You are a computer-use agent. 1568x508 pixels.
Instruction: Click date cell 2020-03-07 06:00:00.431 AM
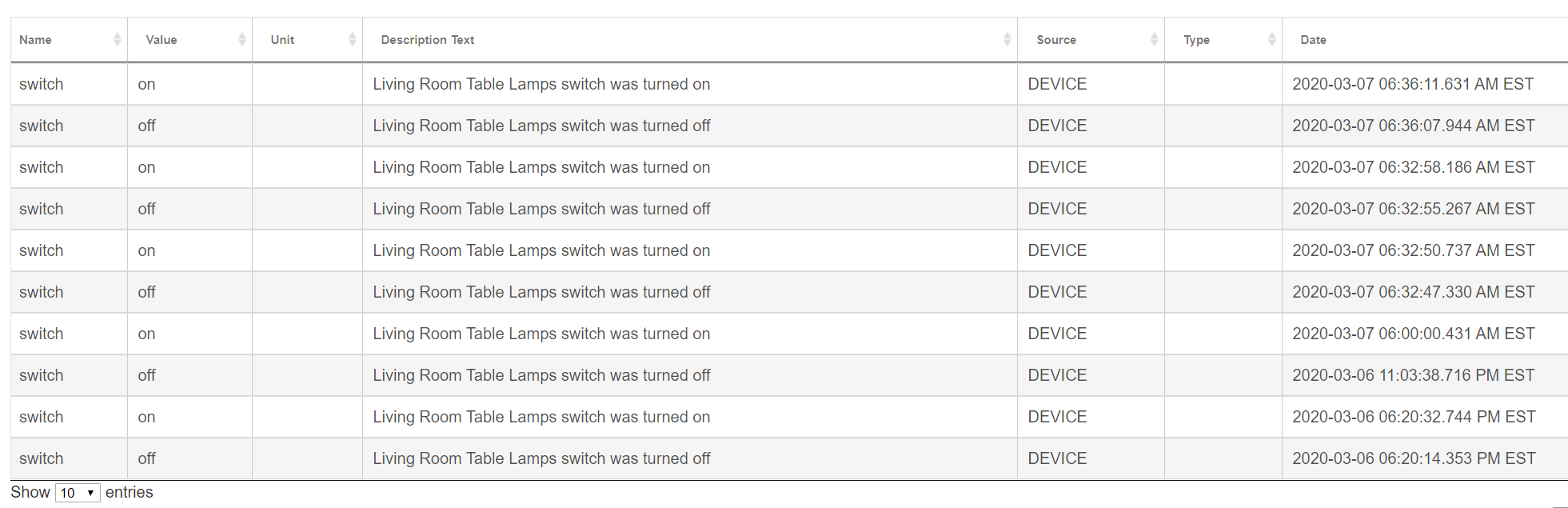pyautogui.click(x=1414, y=334)
